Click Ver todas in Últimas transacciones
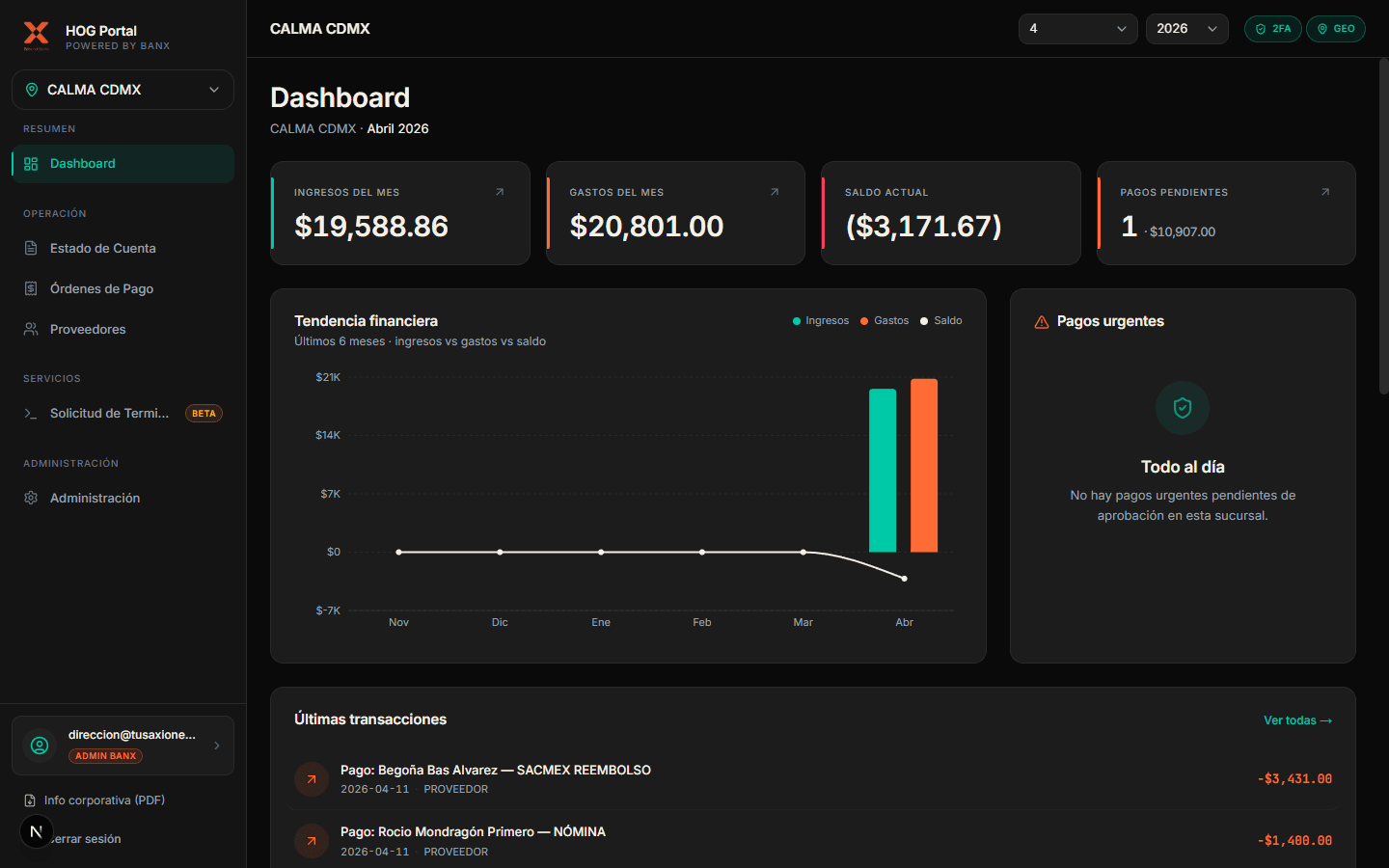1389x868 pixels. click(x=1296, y=719)
